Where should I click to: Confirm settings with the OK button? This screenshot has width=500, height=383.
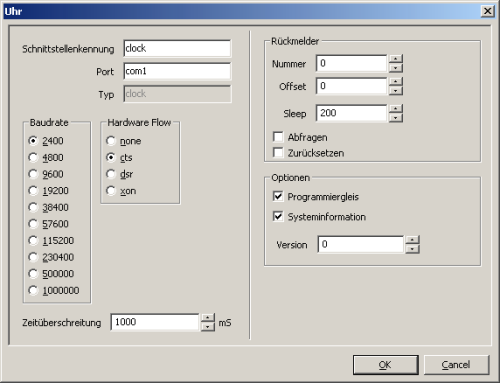click(x=386, y=365)
